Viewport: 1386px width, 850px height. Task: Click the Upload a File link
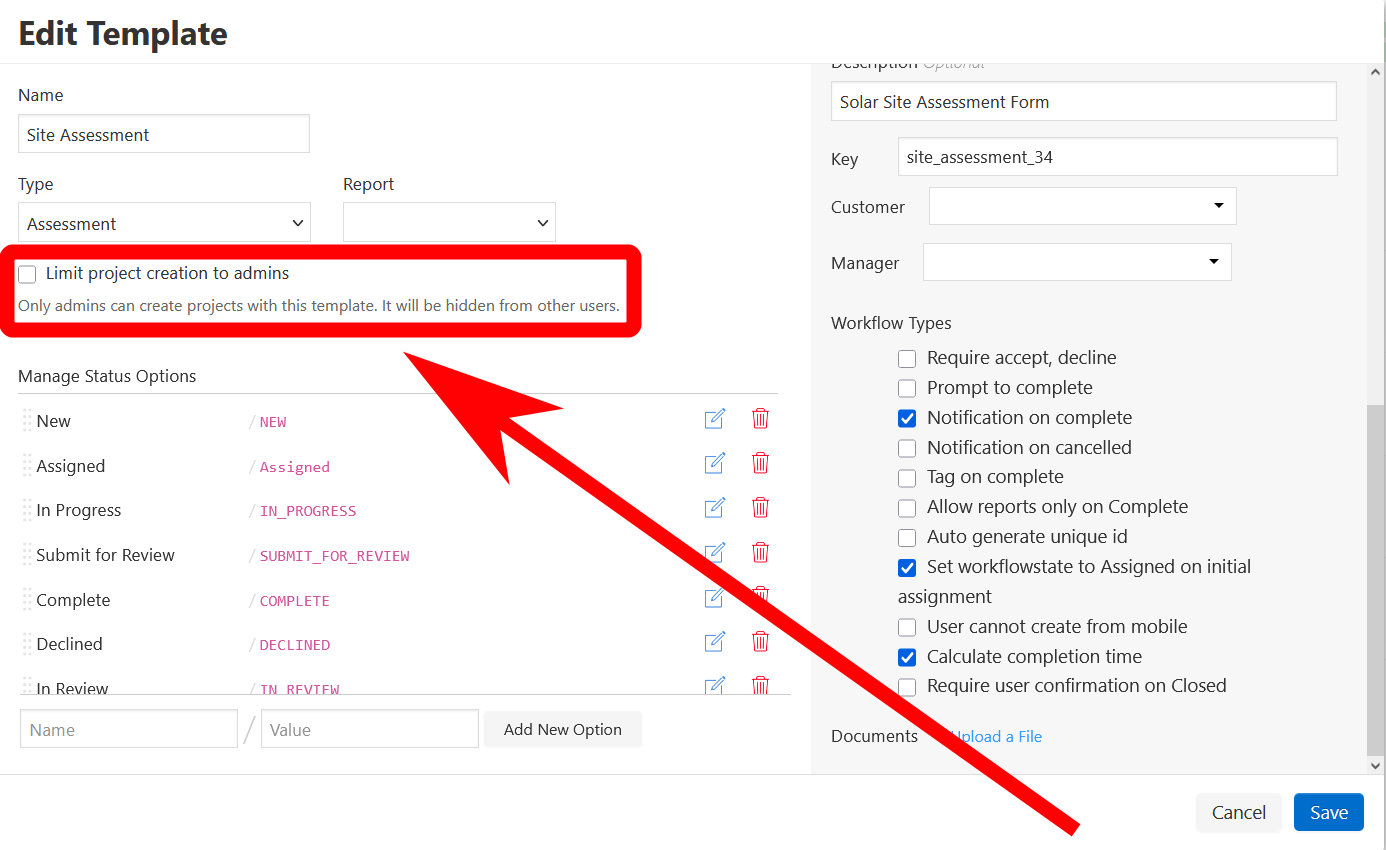(996, 737)
